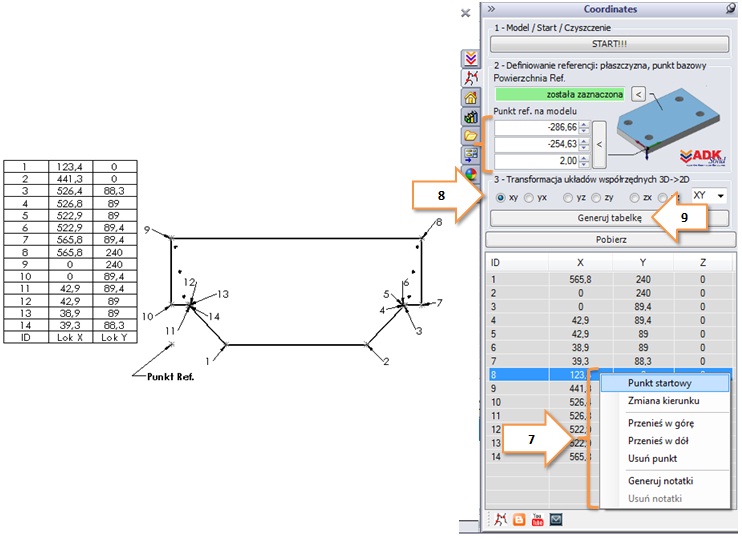Click the 'Punkt Ref.' label on drawing
742x540 pixels.
[170, 377]
